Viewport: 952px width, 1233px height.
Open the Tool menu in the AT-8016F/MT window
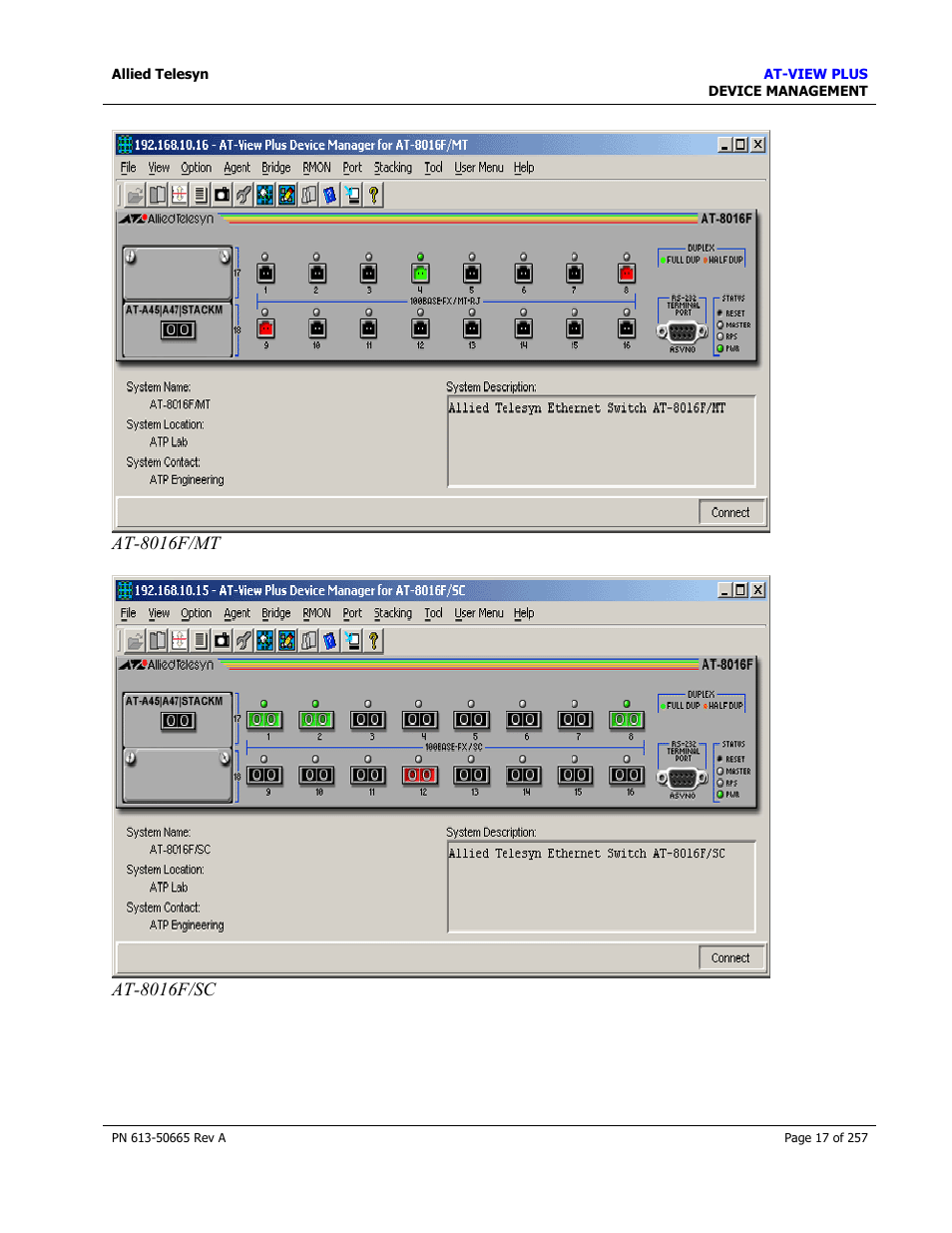point(433,168)
